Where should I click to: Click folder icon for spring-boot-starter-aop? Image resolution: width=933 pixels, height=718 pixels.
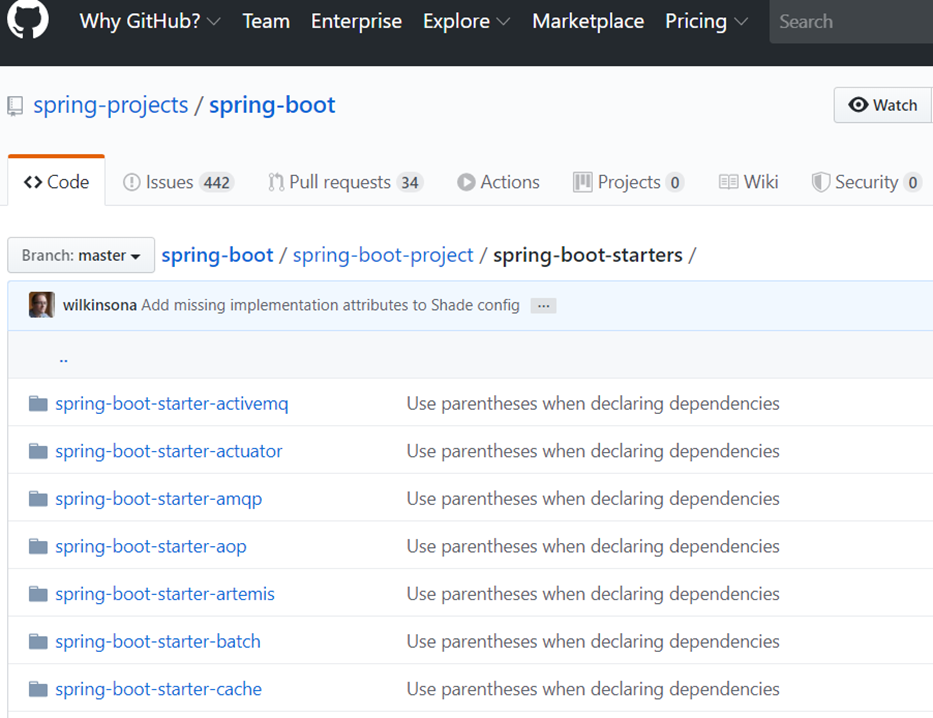(x=38, y=546)
